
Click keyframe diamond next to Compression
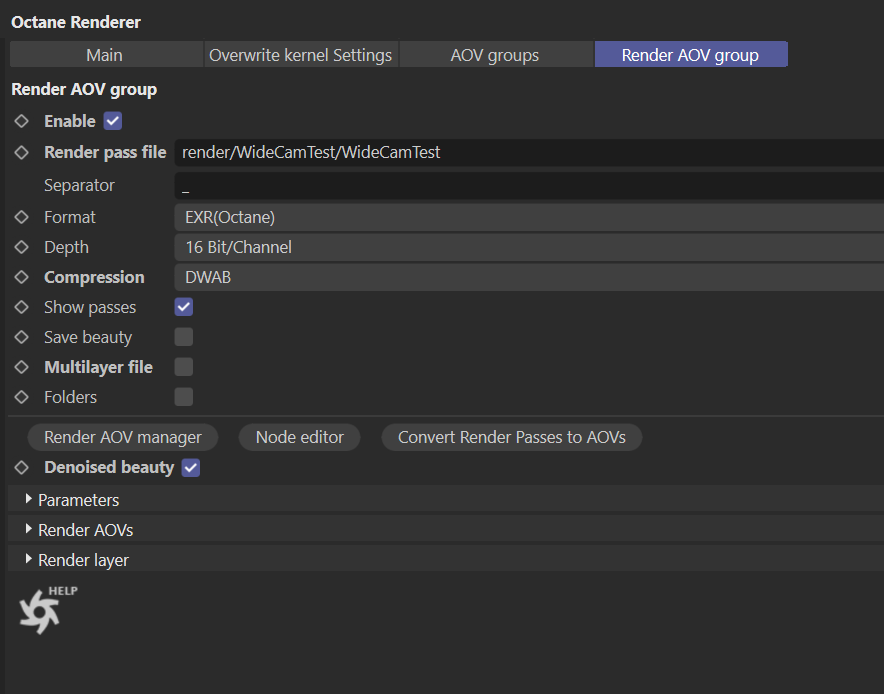coord(22,277)
